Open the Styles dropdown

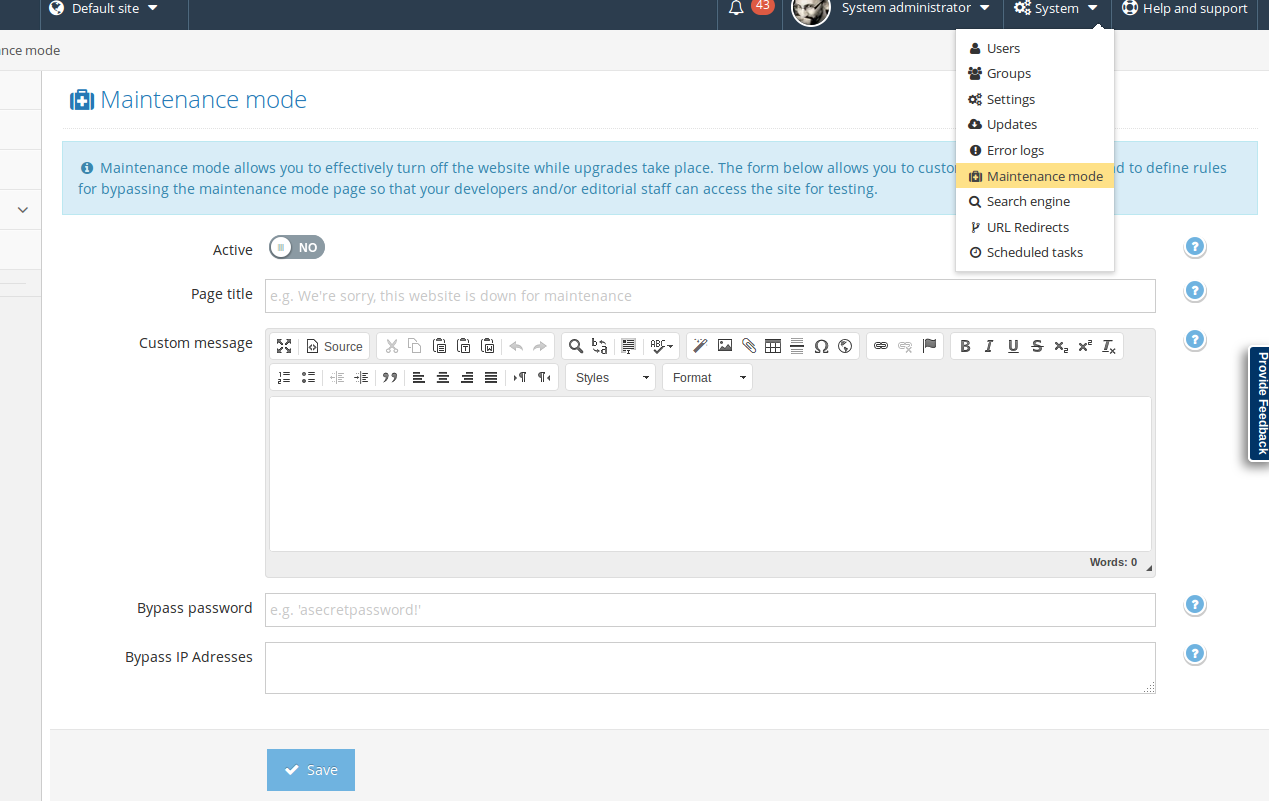point(611,377)
